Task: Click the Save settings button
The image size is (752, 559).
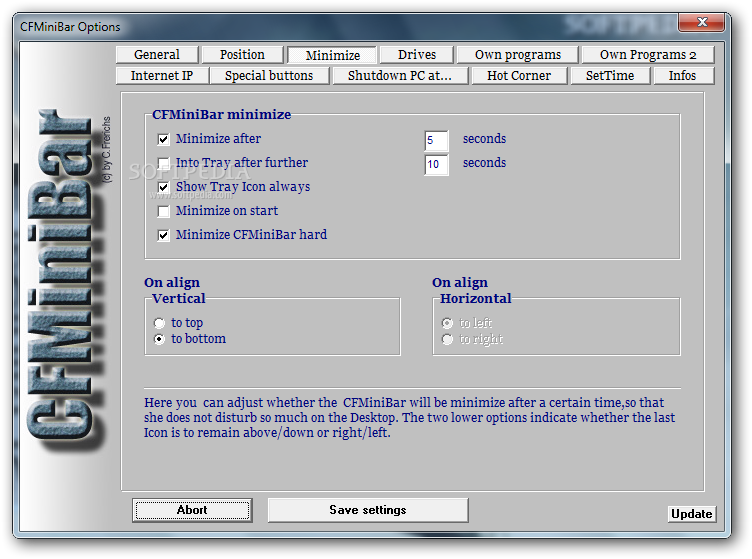Action: tap(368, 510)
